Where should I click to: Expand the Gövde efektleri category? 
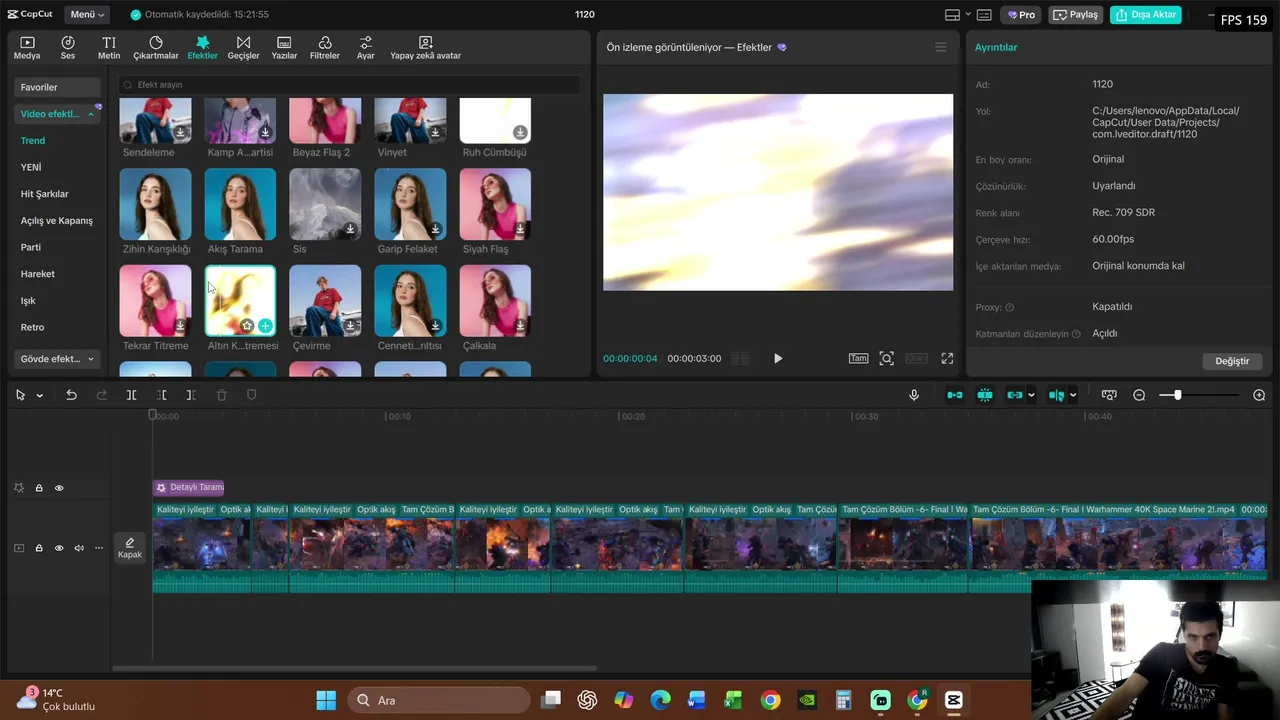click(x=90, y=359)
